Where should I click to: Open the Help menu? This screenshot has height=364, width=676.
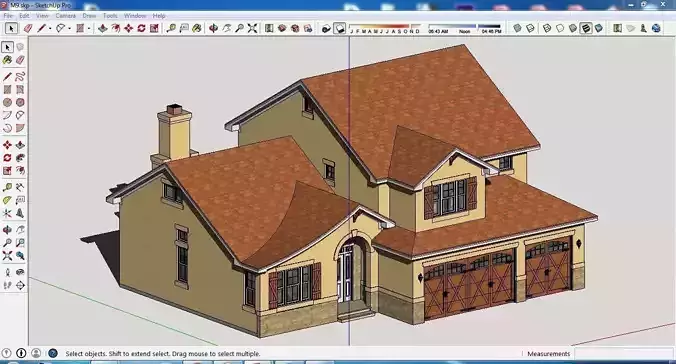[x=159, y=16]
